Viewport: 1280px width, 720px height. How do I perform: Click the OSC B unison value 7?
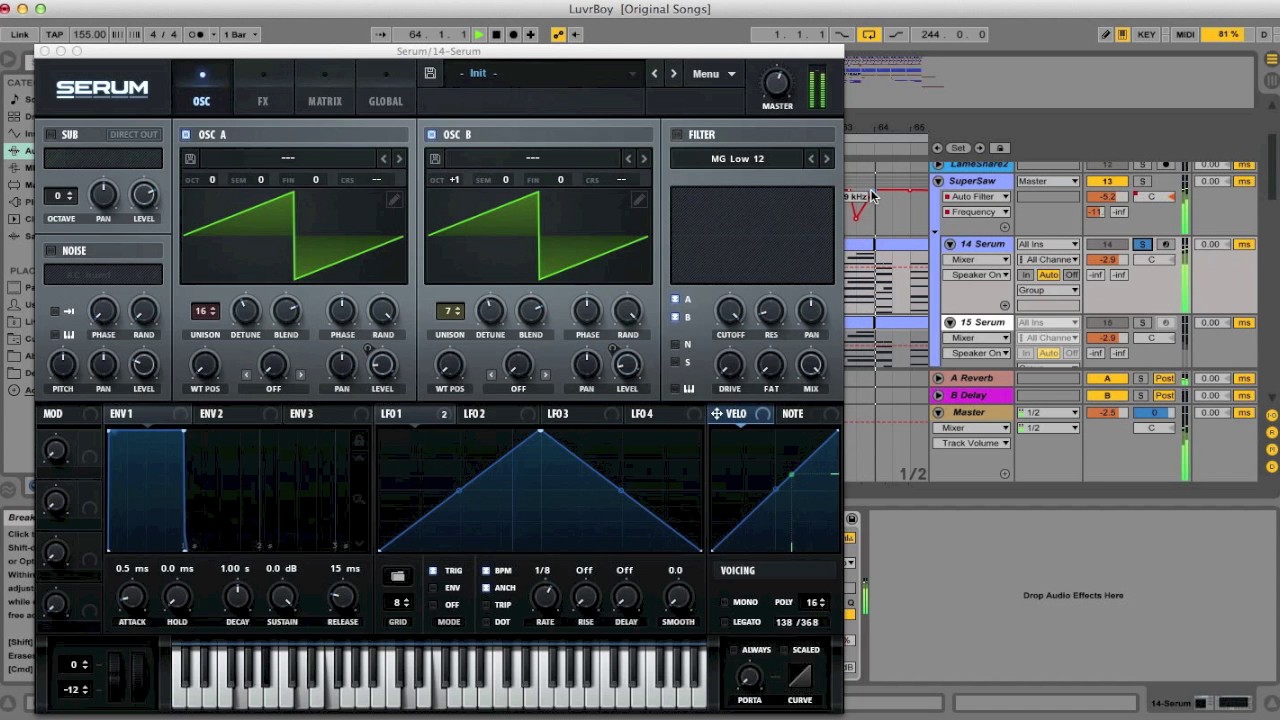[x=450, y=311]
